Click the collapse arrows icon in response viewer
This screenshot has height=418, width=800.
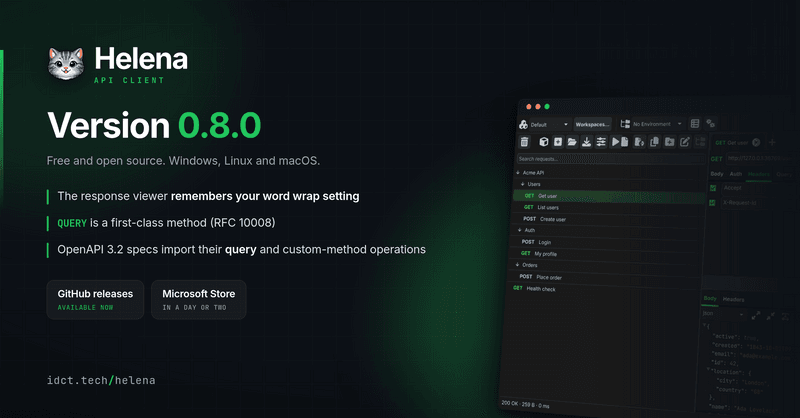pyautogui.click(x=770, y=316)
